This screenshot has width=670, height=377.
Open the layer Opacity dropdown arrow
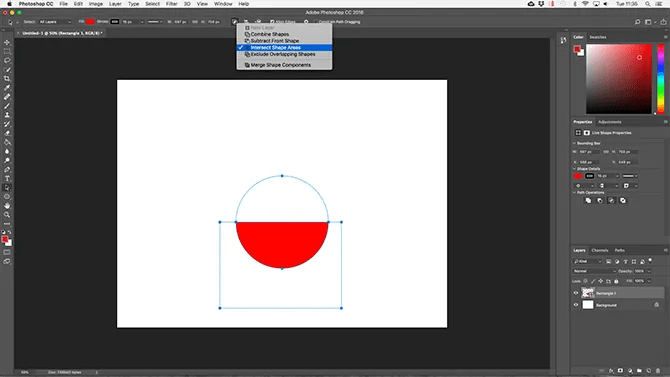coord(649,271)
